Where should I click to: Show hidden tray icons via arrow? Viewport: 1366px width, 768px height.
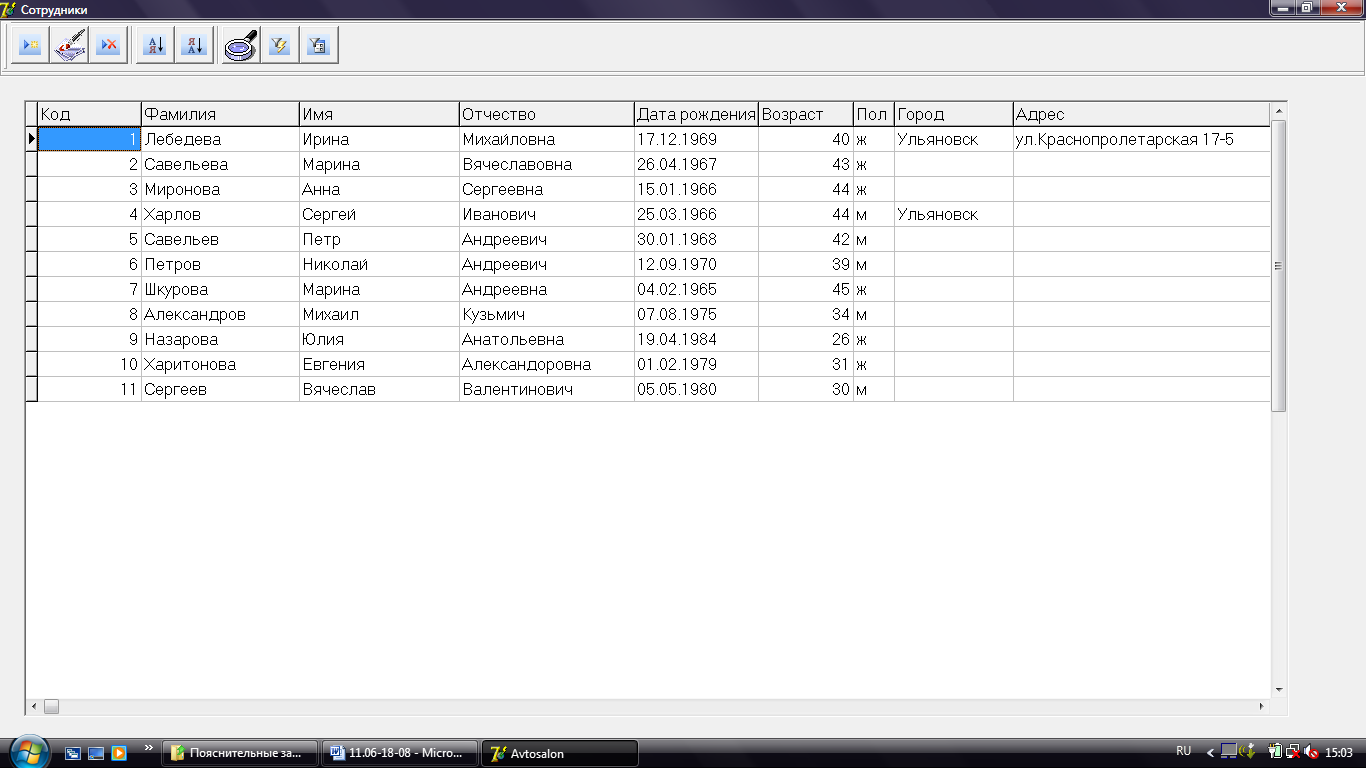(1210, 752)
